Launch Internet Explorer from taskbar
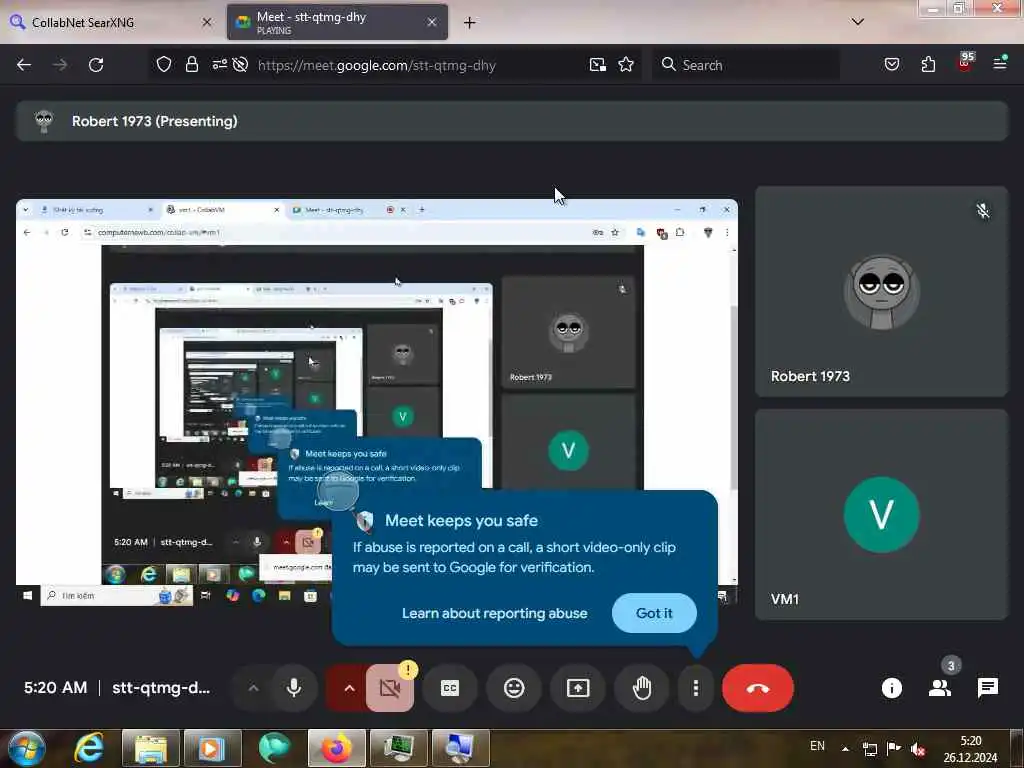The height and width of the screenshot is (768, 1024). point(89,748)
